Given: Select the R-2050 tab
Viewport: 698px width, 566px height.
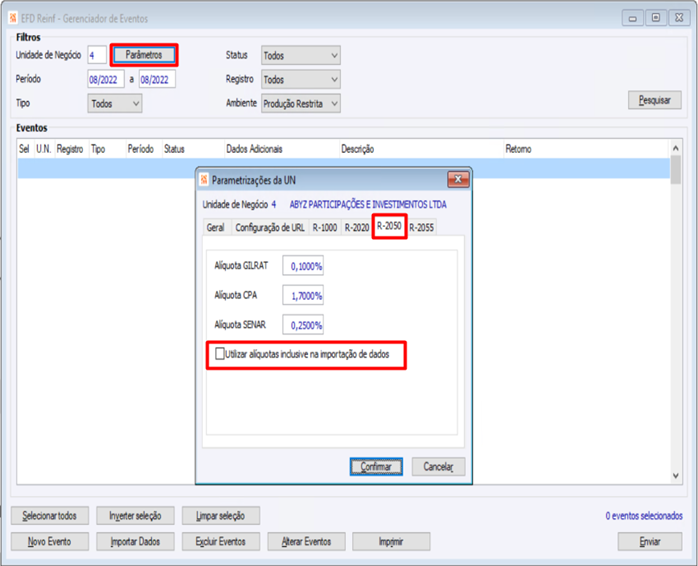Looking at the screenshot, I should coord(389,226).
